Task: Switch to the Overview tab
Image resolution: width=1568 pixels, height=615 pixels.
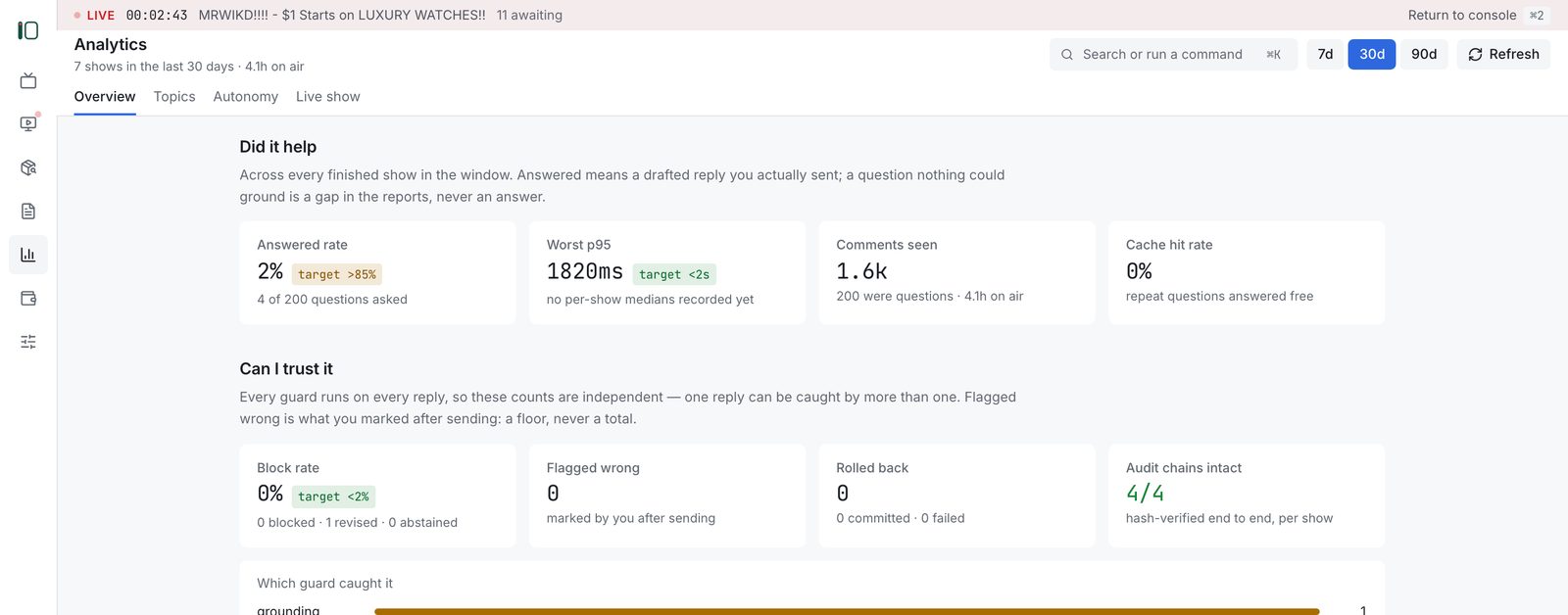Action: click(105, 97)
